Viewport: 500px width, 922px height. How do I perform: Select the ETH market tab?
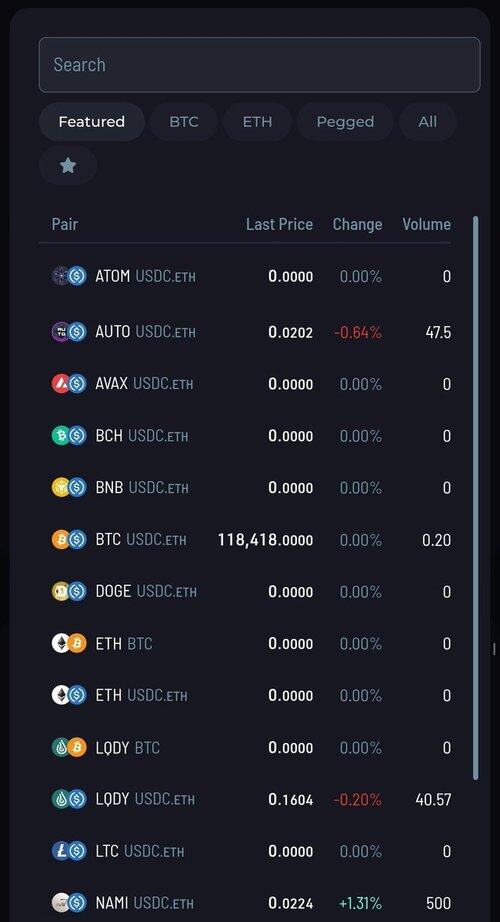click(x=257, y=122)
